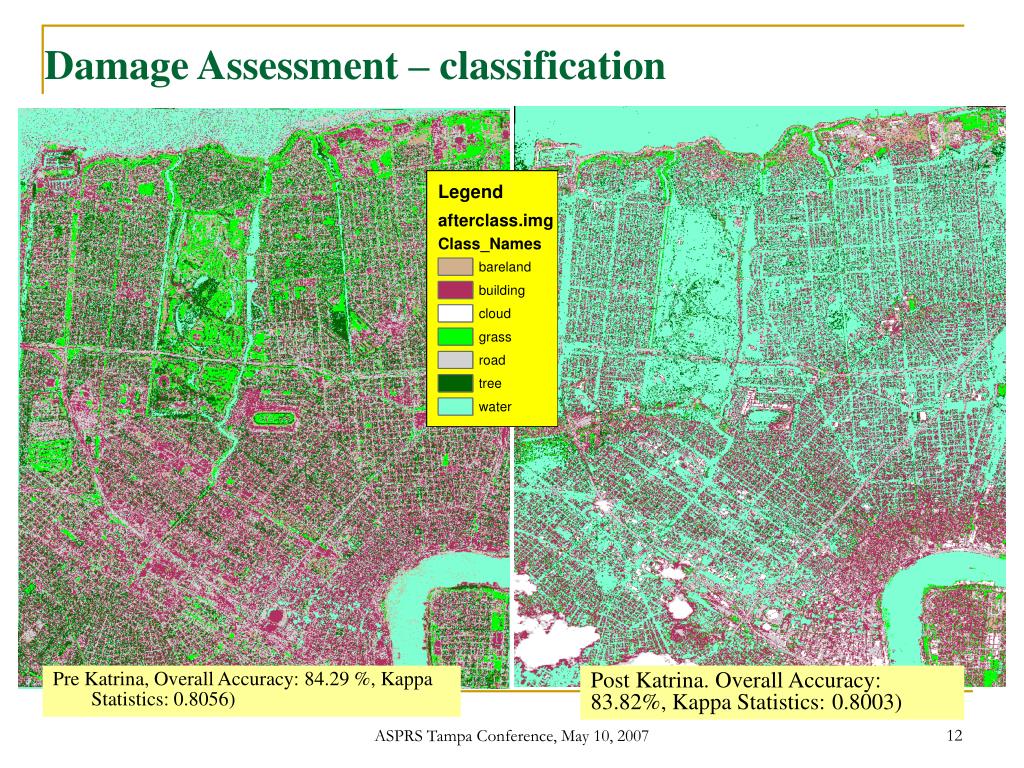Click the tree color swatch in legend
The height and width of the screenshot is (768, 1024).
[x=455, y=383]
